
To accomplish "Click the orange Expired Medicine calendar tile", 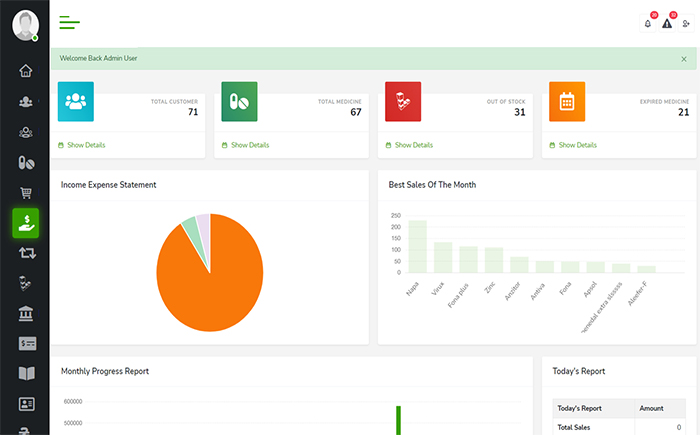I will point(567,101).
